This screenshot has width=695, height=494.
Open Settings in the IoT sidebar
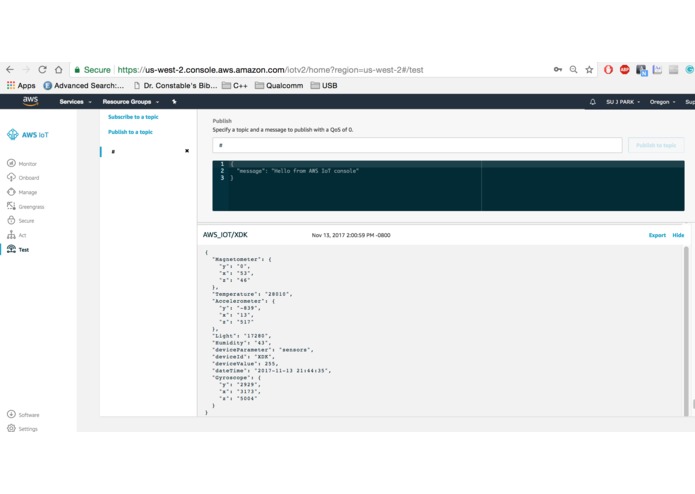pos(22,428)
